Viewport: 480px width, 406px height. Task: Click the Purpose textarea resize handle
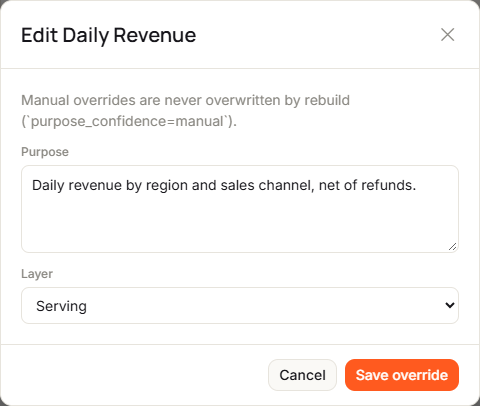point(452,247)
